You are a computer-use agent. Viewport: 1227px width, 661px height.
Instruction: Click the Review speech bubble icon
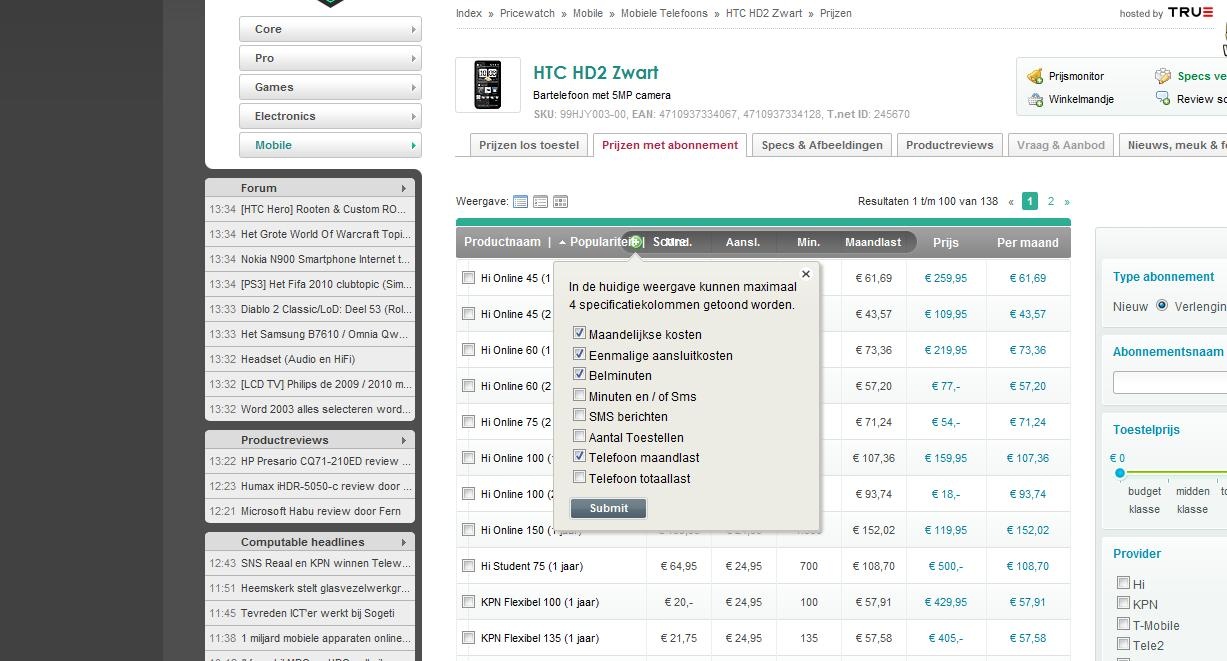coord(1163,98)
